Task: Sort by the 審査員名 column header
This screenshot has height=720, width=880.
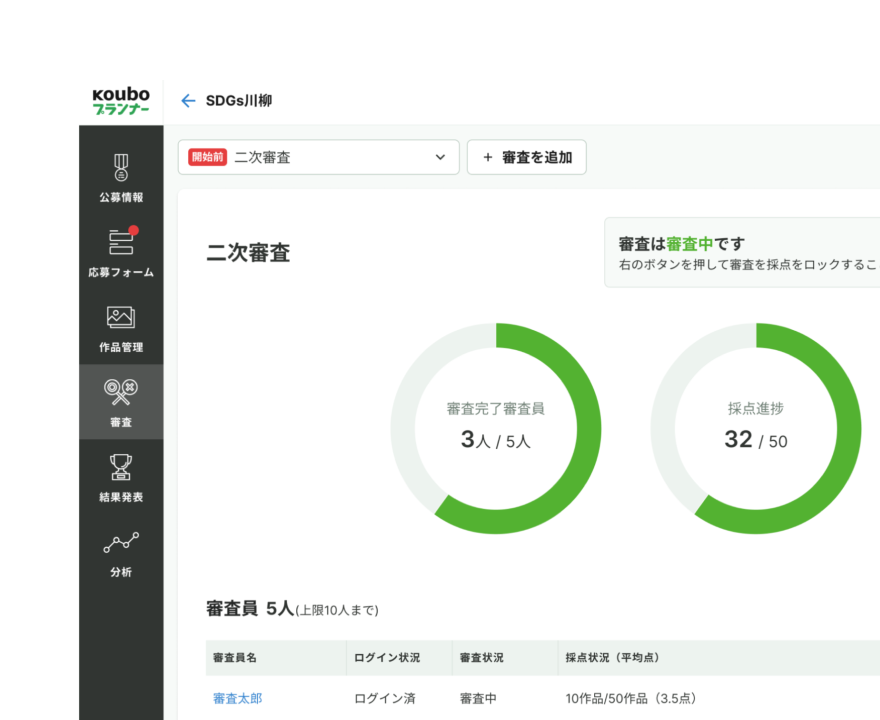Action: coord(235,658)
